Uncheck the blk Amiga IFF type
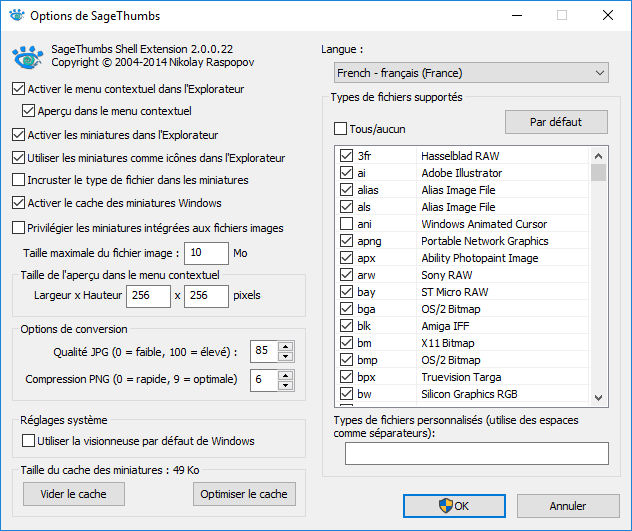 346,325
